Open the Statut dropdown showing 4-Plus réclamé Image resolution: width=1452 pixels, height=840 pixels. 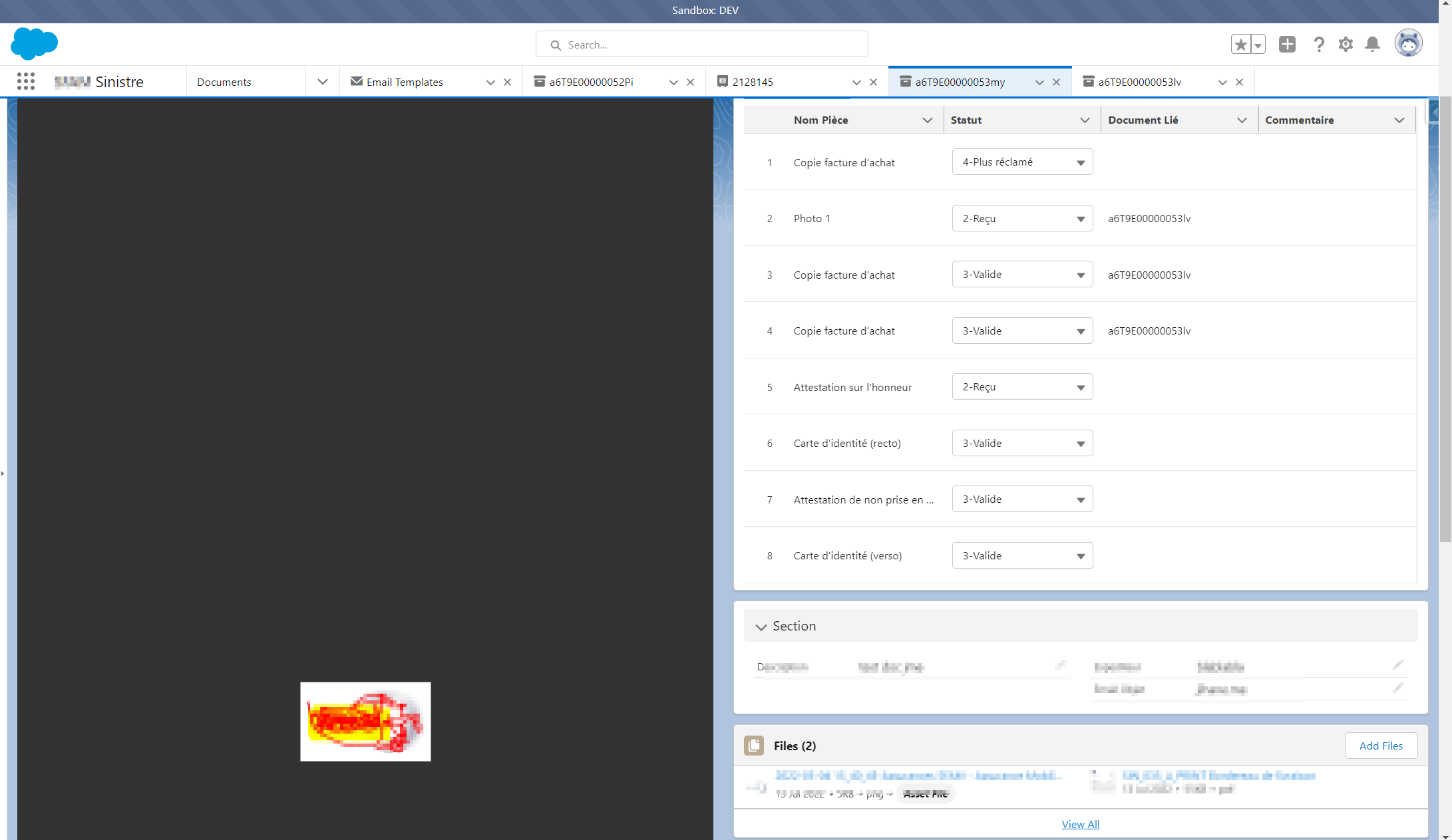[1022, 162]
